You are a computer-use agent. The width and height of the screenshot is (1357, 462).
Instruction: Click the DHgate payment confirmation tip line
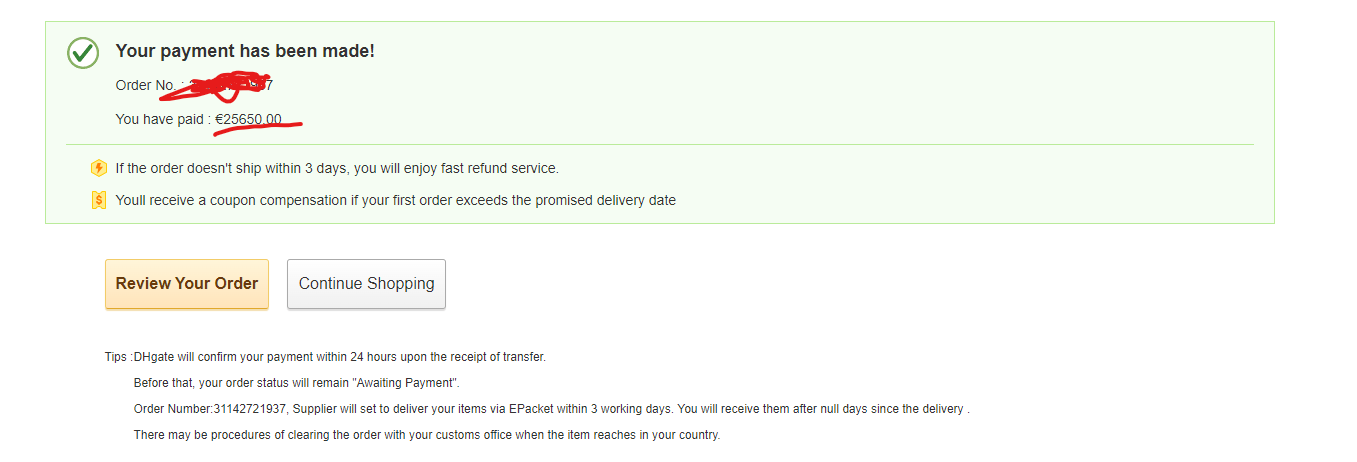click(x=340, y=357)
